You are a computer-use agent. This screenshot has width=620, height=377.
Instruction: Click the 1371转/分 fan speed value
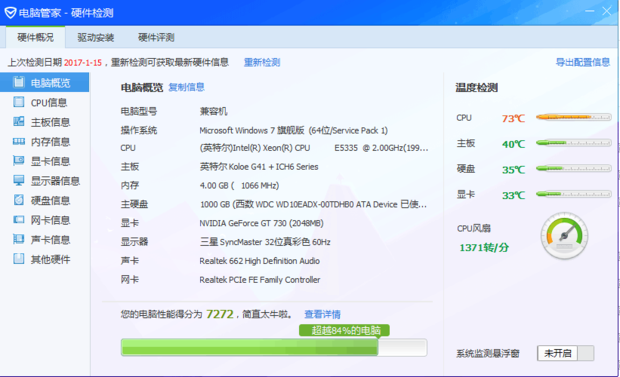coord(484,248)
